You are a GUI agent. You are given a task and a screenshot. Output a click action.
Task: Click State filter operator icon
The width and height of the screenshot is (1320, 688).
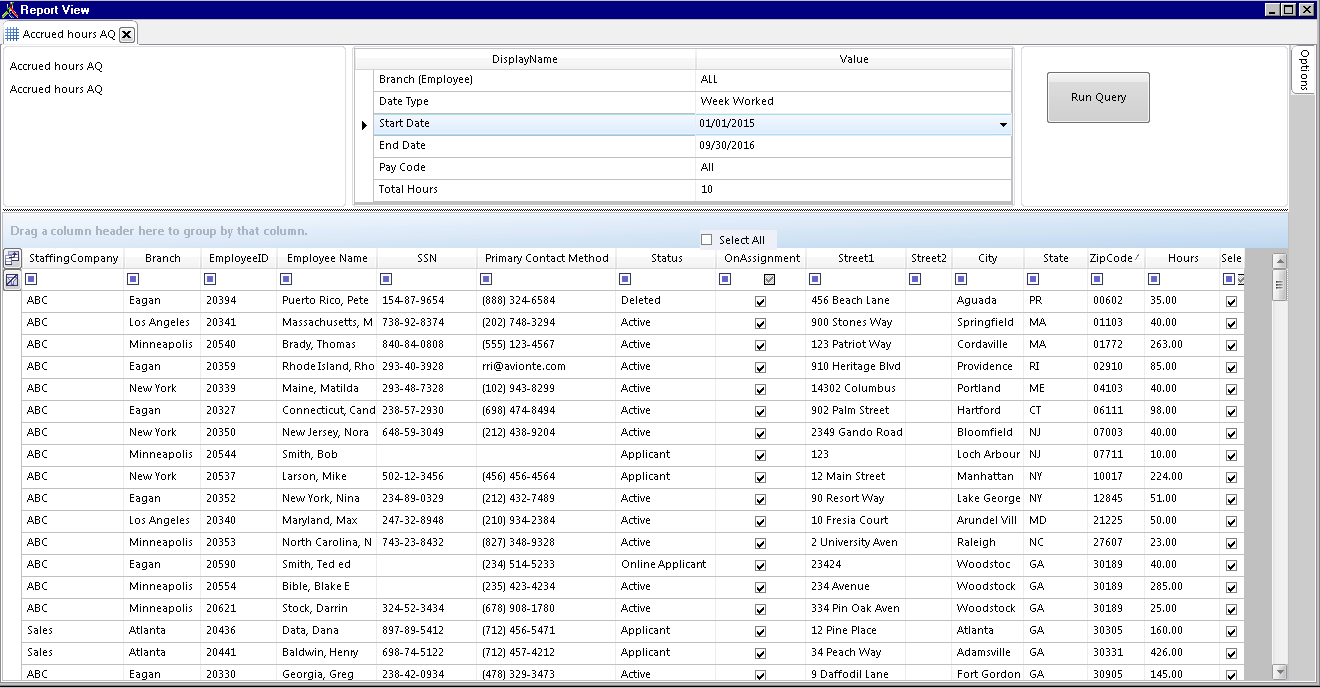pos(1033,280)
